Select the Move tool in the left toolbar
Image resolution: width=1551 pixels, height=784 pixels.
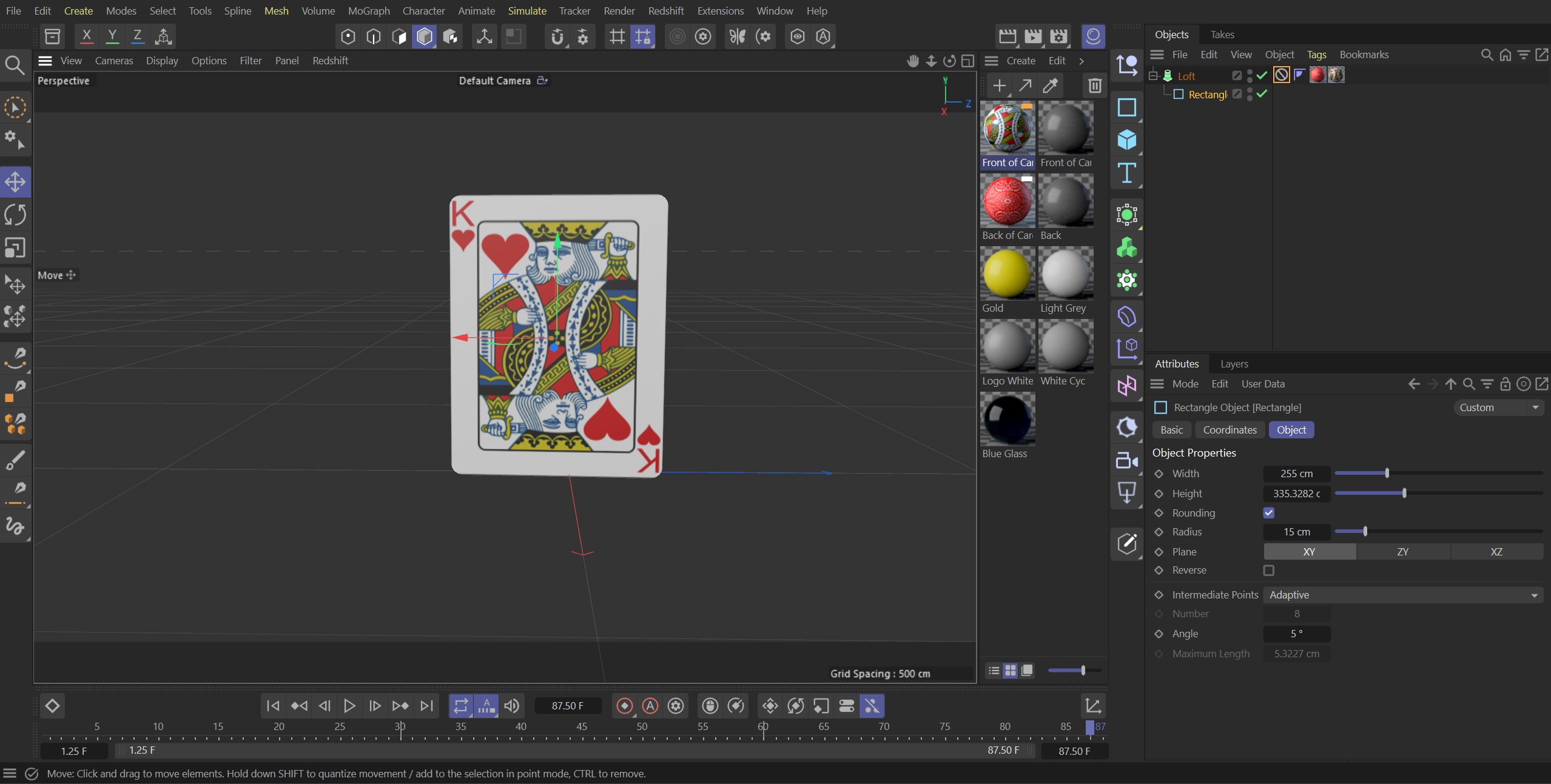(15, 181)
